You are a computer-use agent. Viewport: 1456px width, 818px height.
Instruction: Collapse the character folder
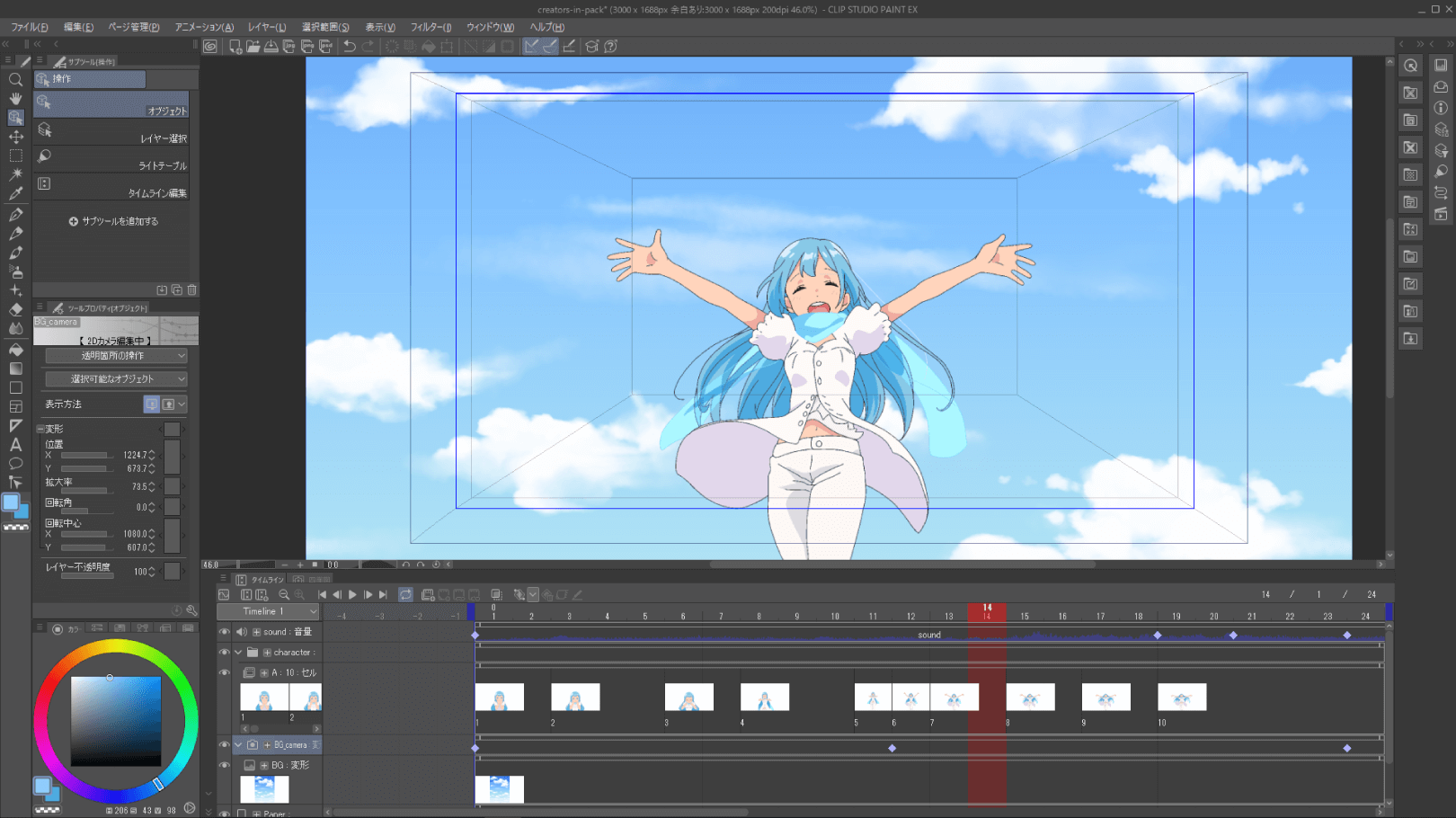[238, 653]
